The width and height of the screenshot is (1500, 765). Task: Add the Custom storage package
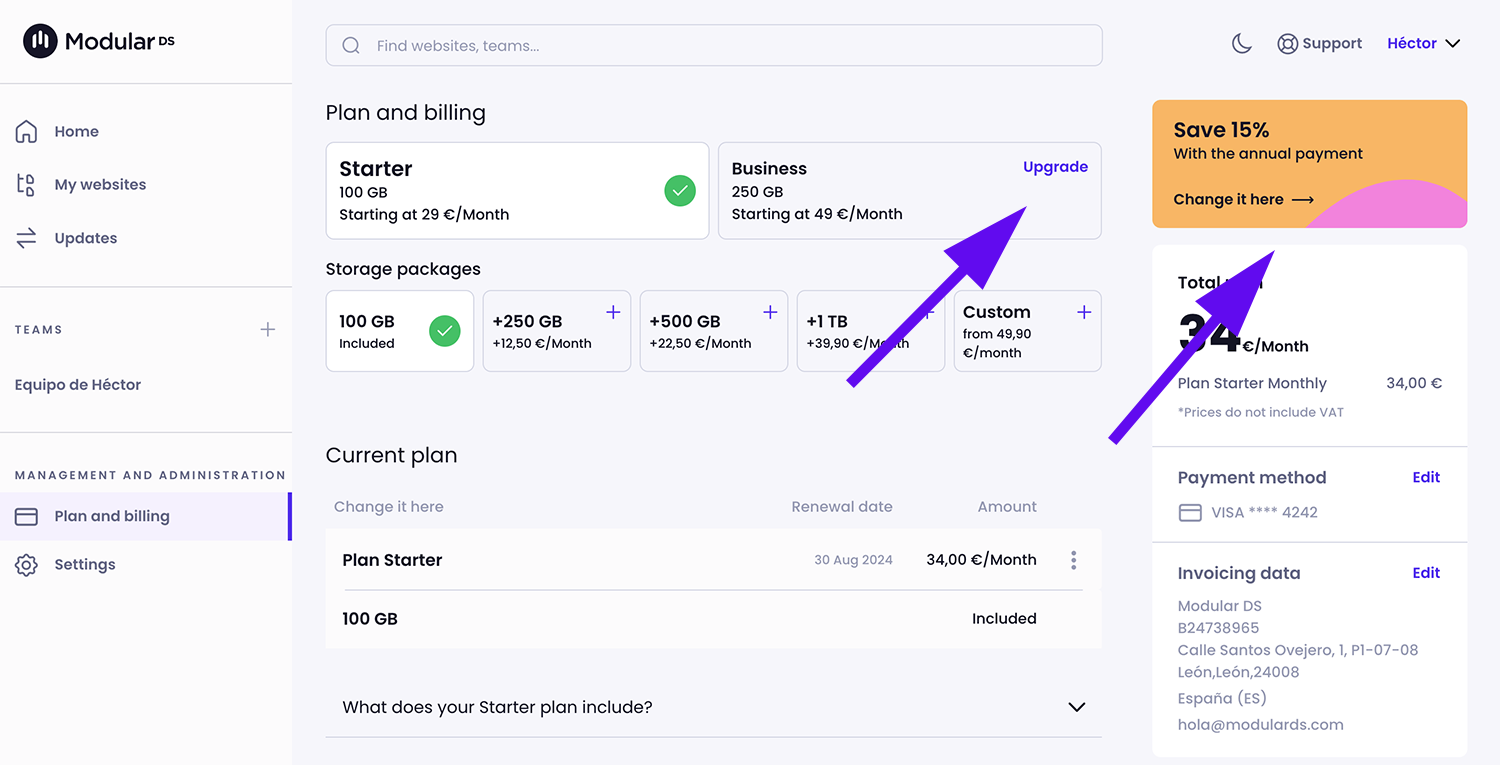click(1084, 312)
